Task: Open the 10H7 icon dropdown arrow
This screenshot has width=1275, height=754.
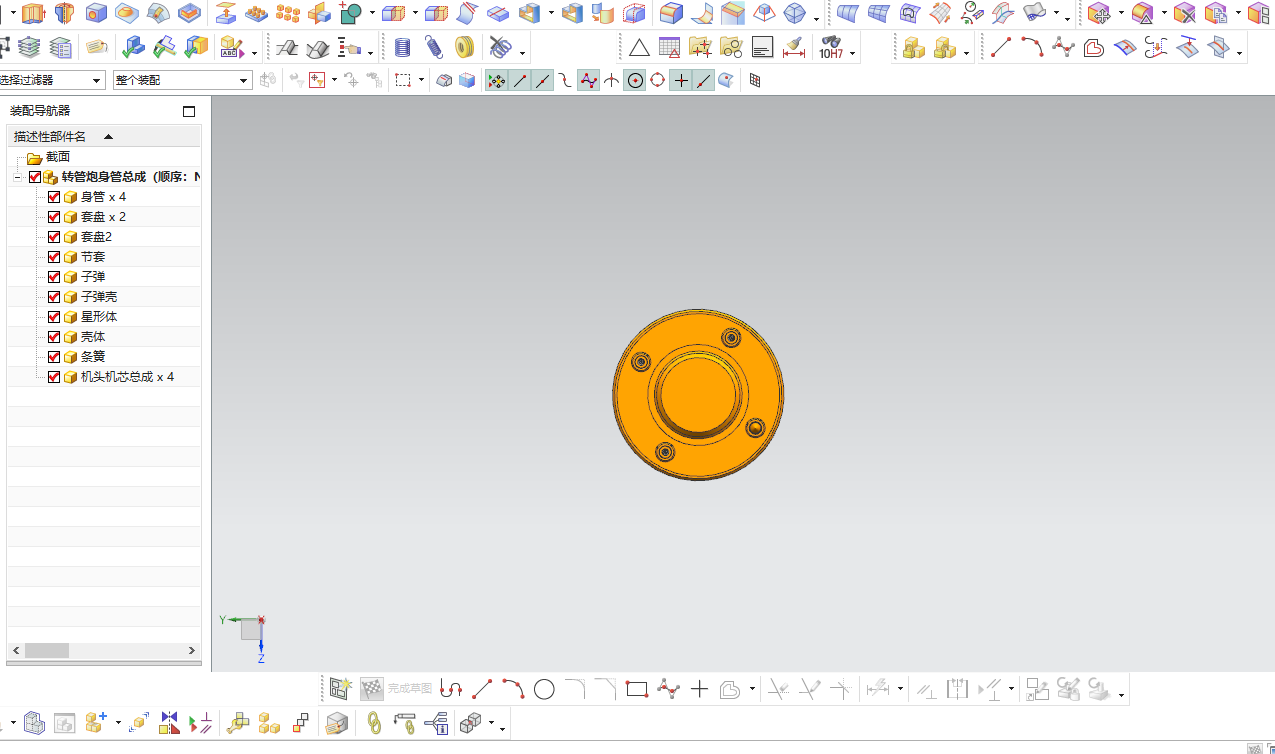Action: click(853, 53)
